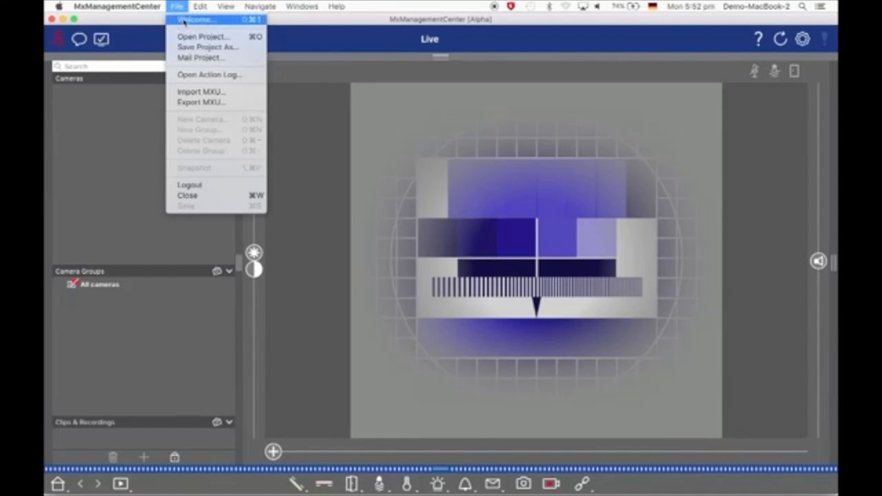Viewport: 882px width, 496px height.
Task: Click the home icon in bottom toolbar
Action: [58, 484]
